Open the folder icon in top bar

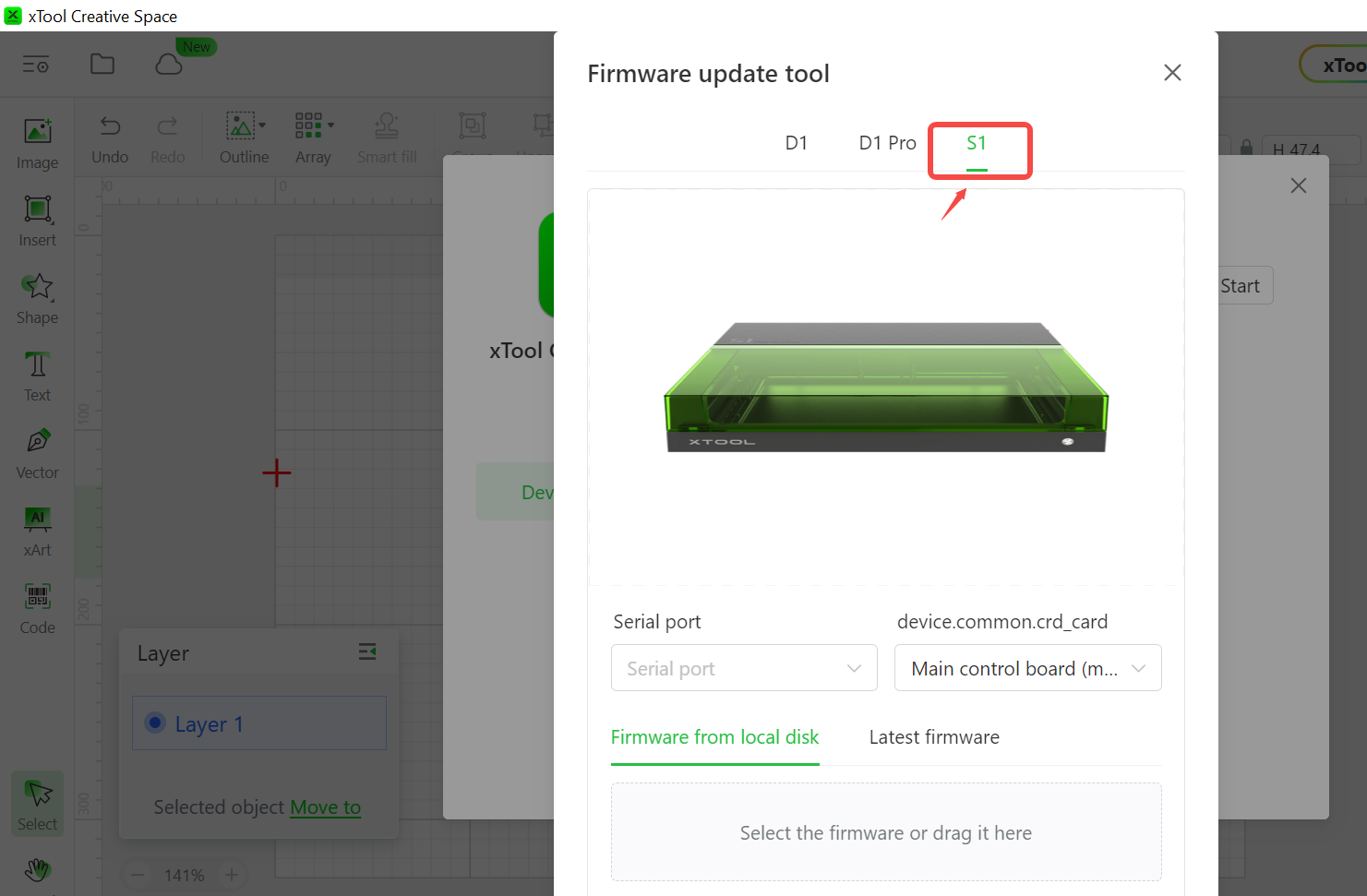point(102,64)
